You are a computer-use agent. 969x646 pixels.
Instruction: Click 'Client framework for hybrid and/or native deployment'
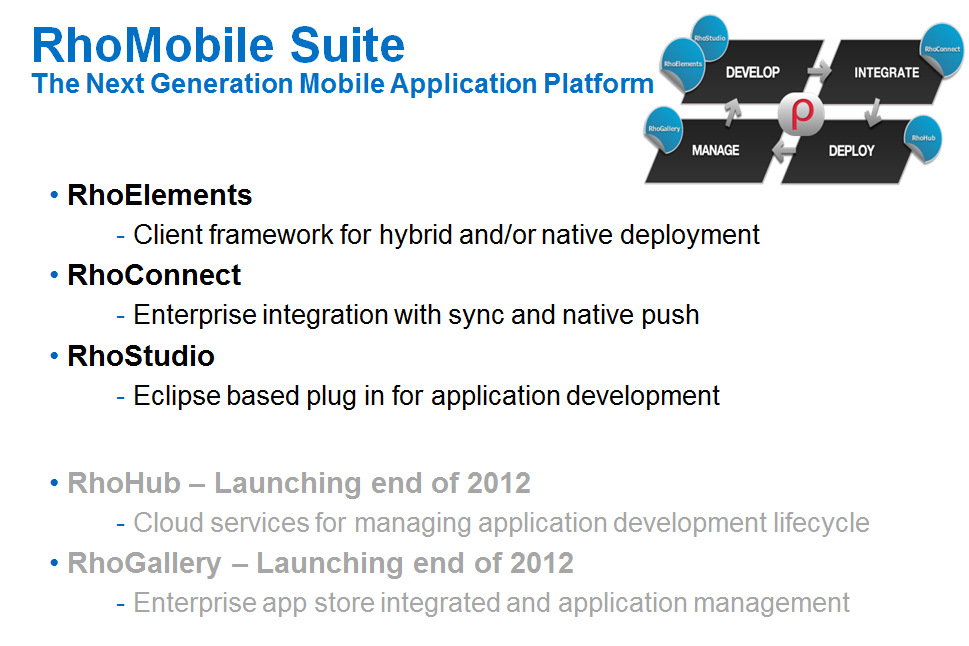[x=446, y=235]
